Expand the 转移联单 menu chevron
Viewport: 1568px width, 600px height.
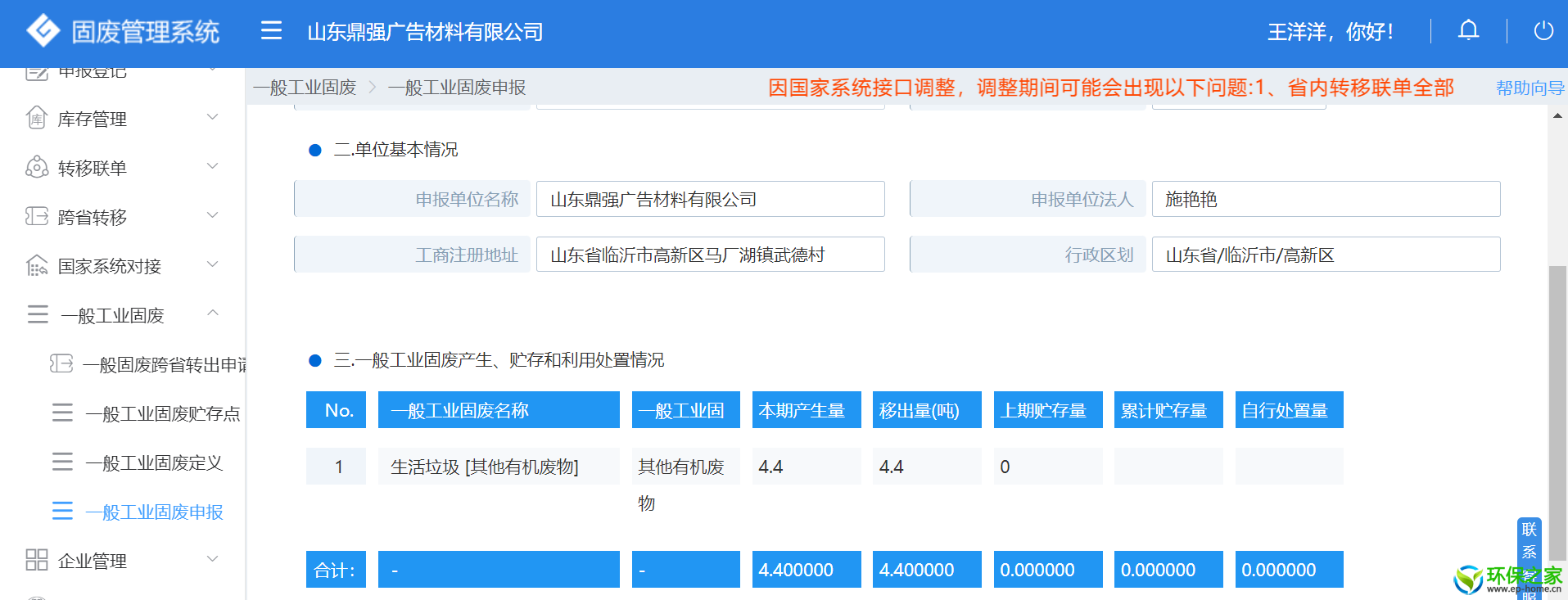[213, 166]
